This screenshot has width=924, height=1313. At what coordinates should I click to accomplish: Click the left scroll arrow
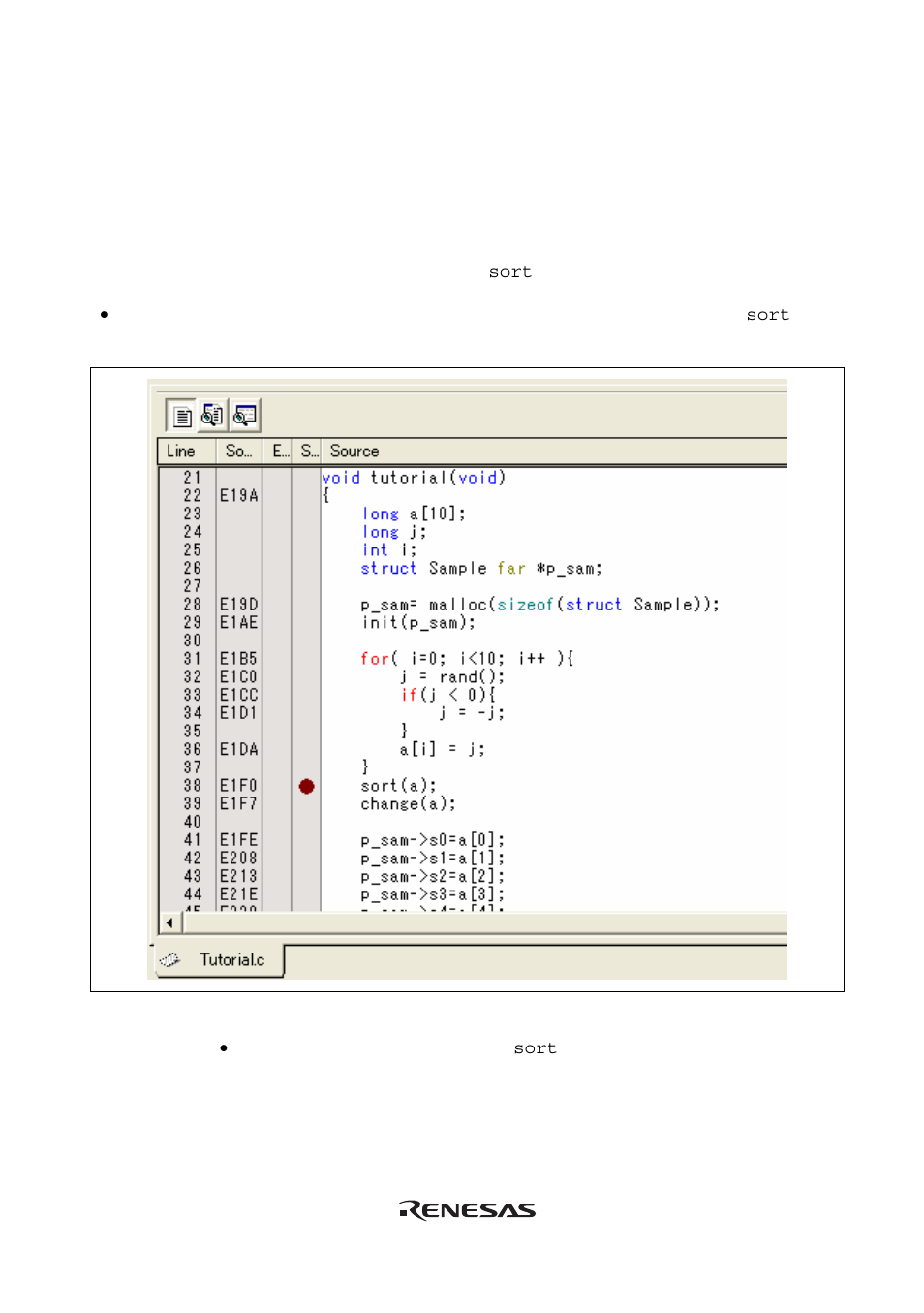tap(170, 923)
